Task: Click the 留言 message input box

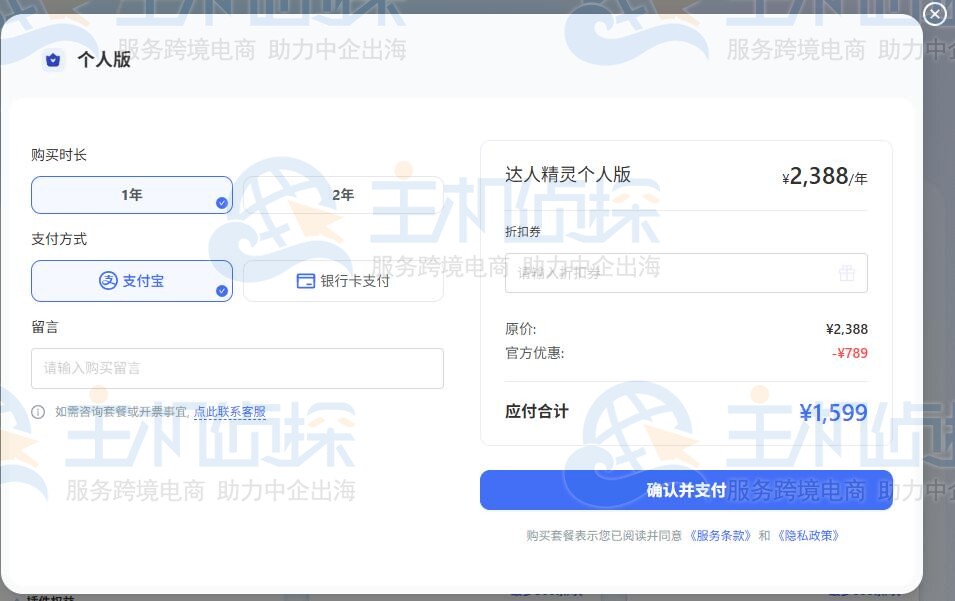Action: (x=237, y=368)
